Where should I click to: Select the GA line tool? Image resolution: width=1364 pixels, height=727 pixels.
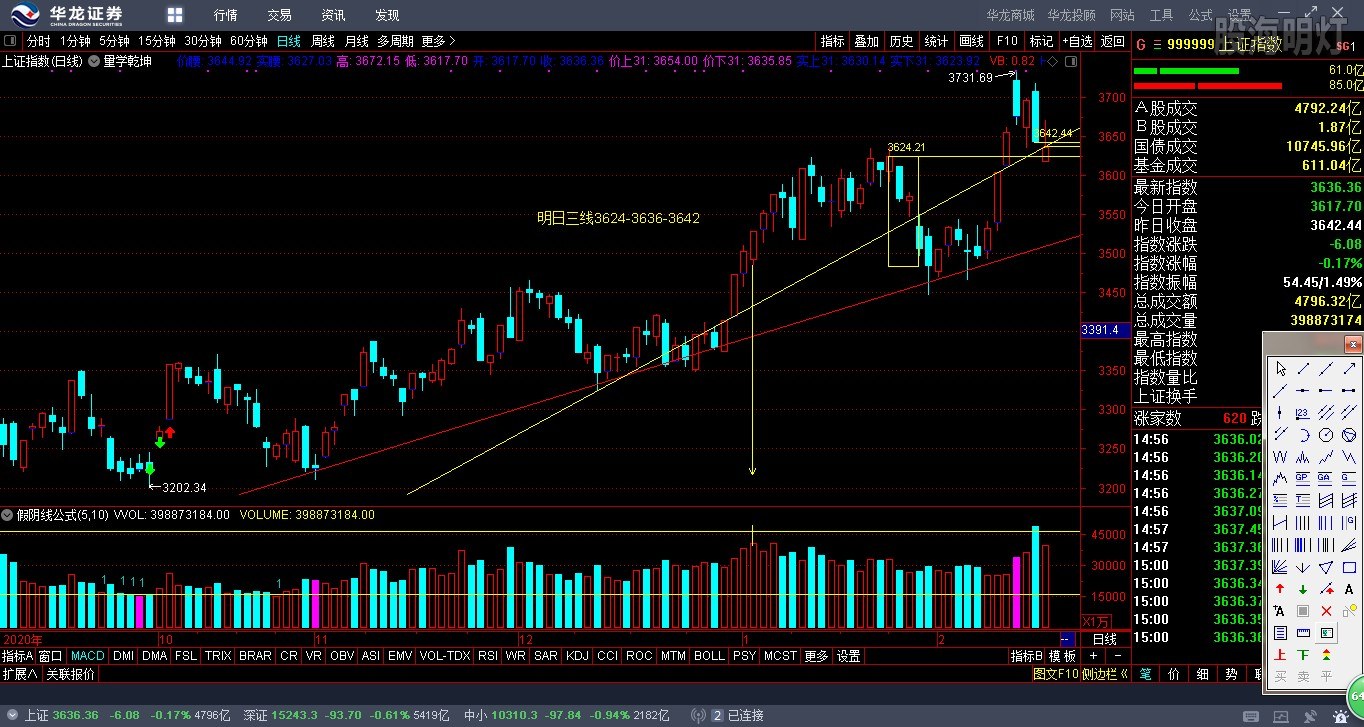tap(1325, 477)
